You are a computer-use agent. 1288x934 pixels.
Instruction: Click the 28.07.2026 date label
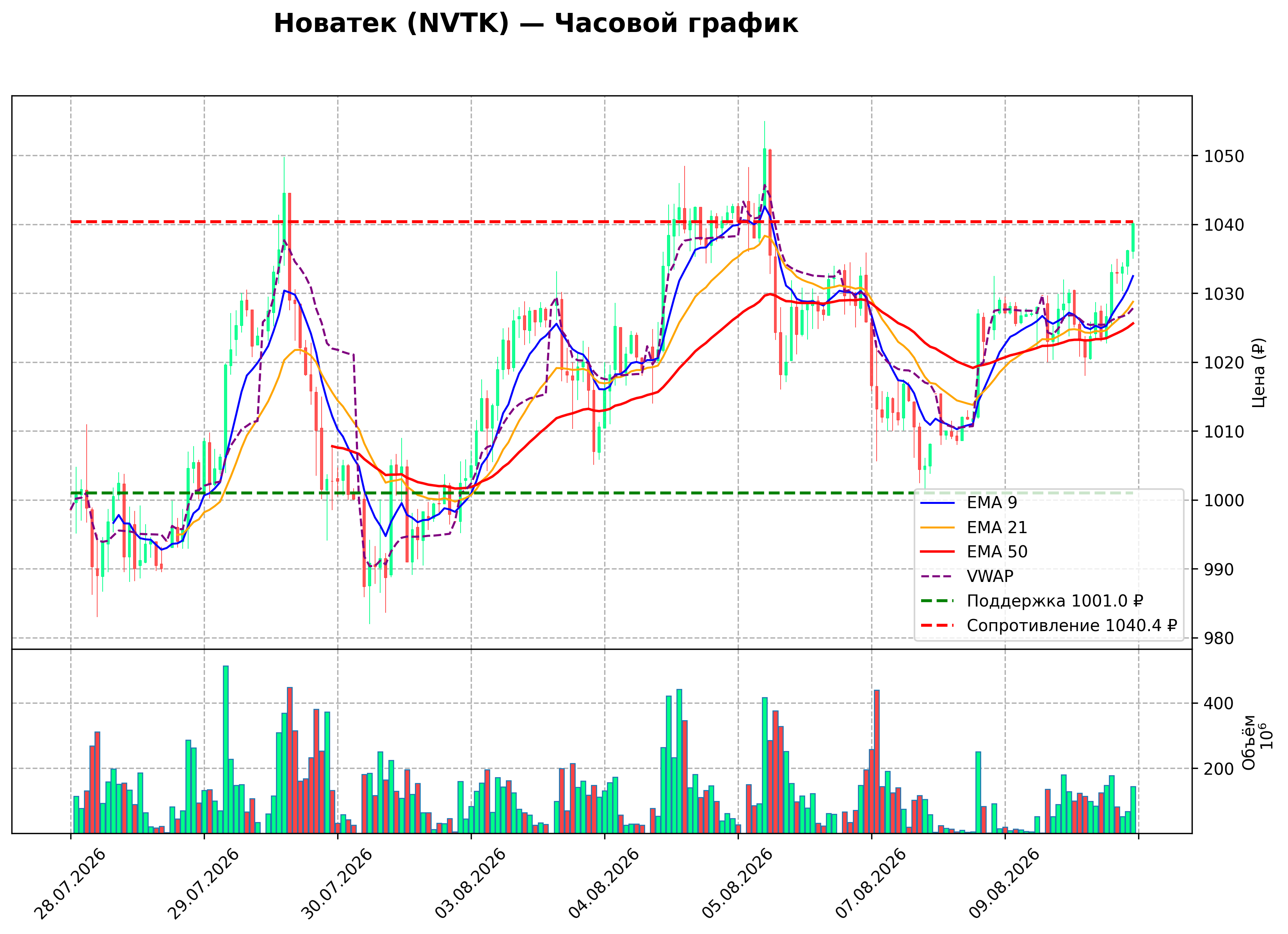70,884
